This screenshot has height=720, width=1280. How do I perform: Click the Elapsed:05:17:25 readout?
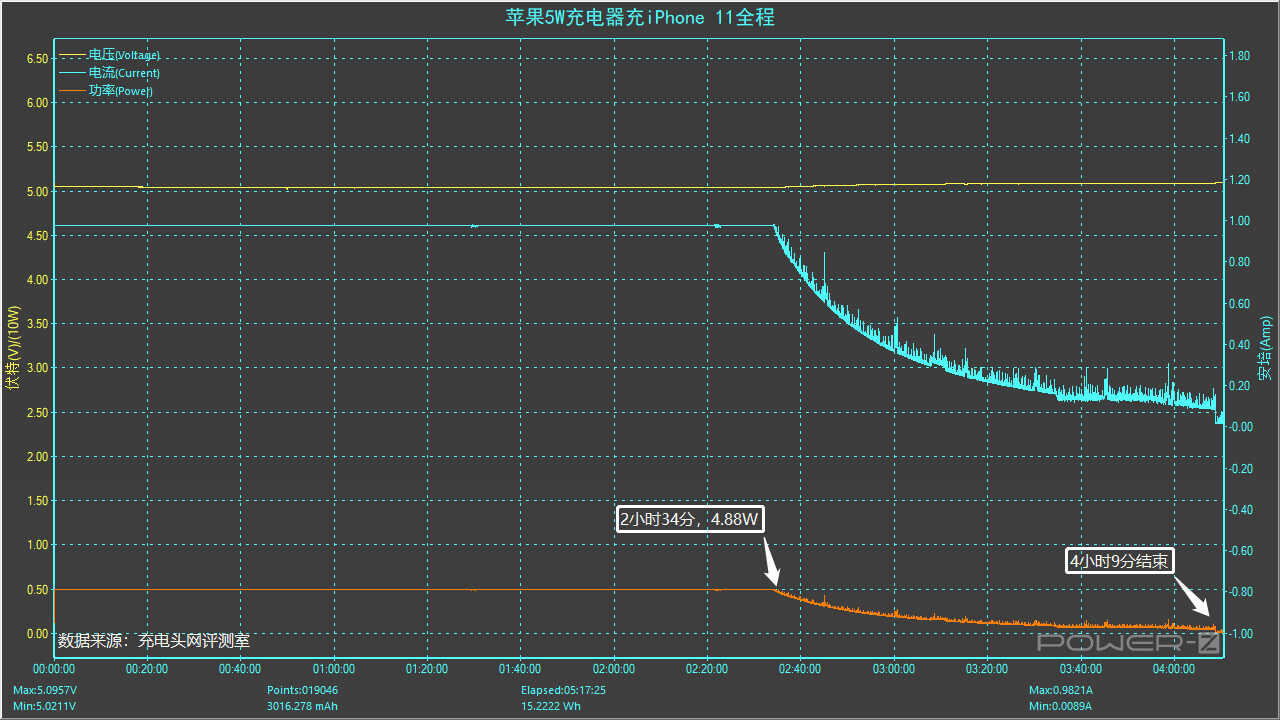563,690
